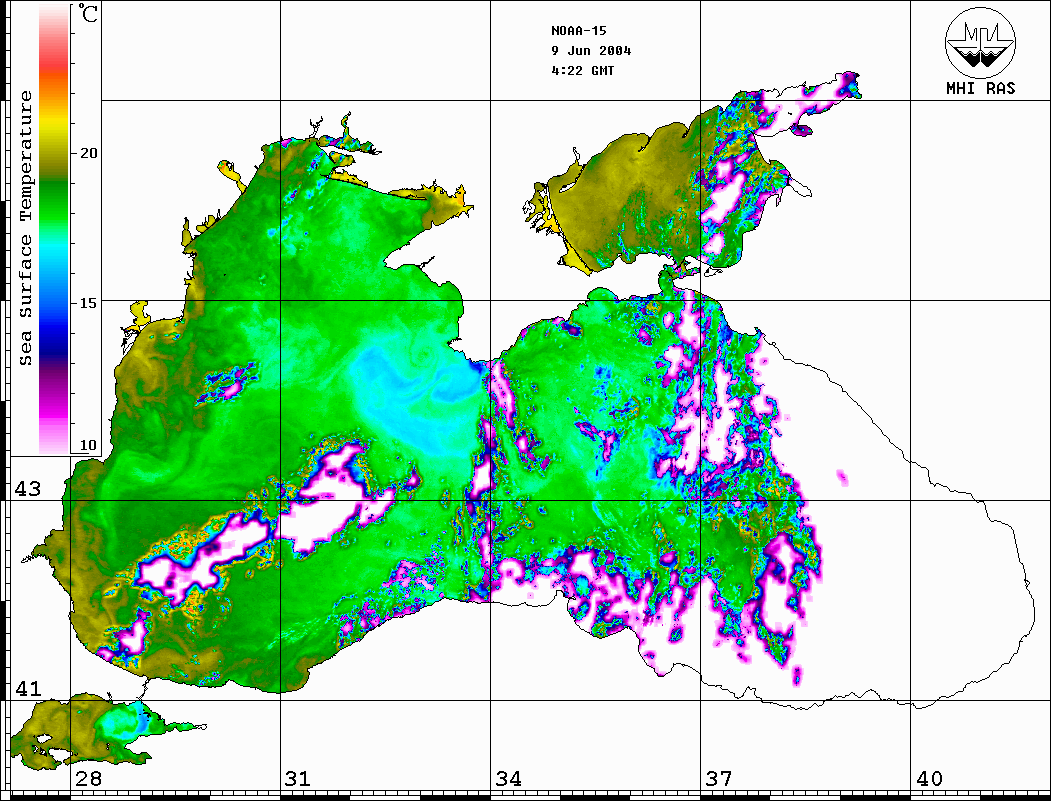Viewport: 1051px width, 801px height.
Task: Click longitude label 34
Action: coord(509,779)
